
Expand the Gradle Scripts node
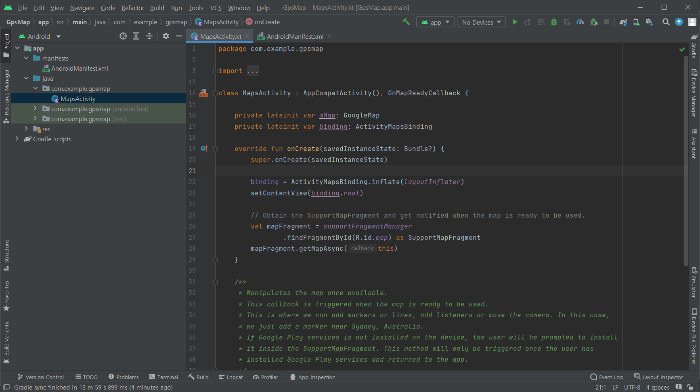[17, 139]
